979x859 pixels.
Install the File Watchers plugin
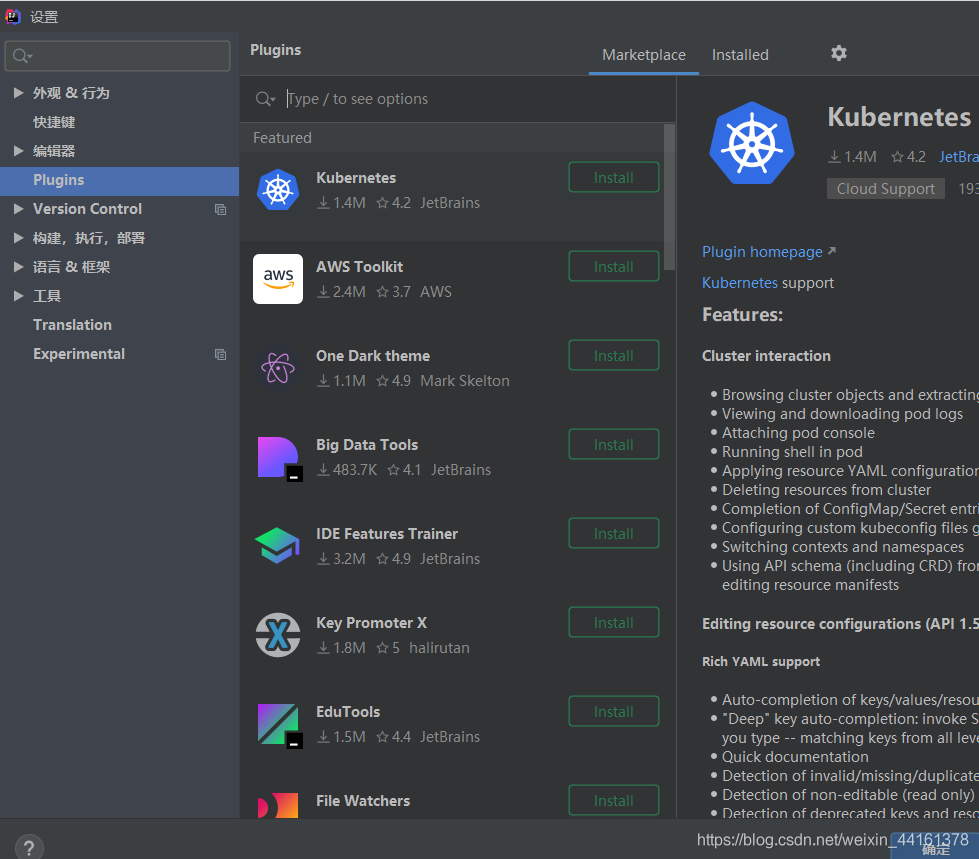click(x=614, y=800)
